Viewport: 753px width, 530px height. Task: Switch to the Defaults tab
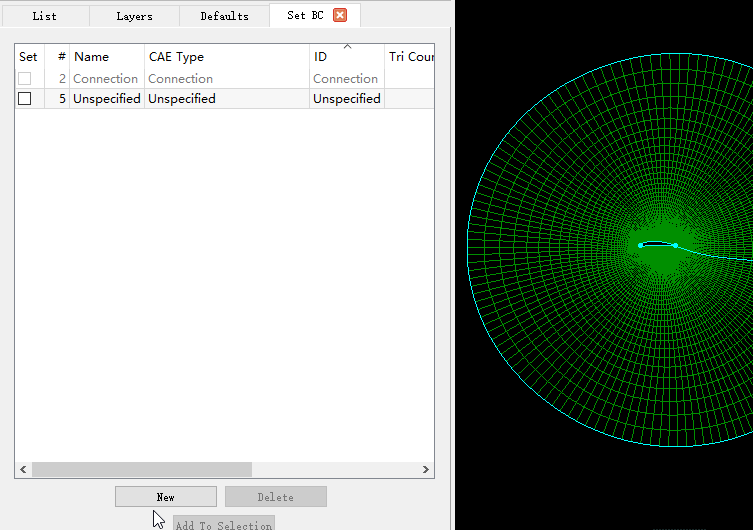[224, 16]
